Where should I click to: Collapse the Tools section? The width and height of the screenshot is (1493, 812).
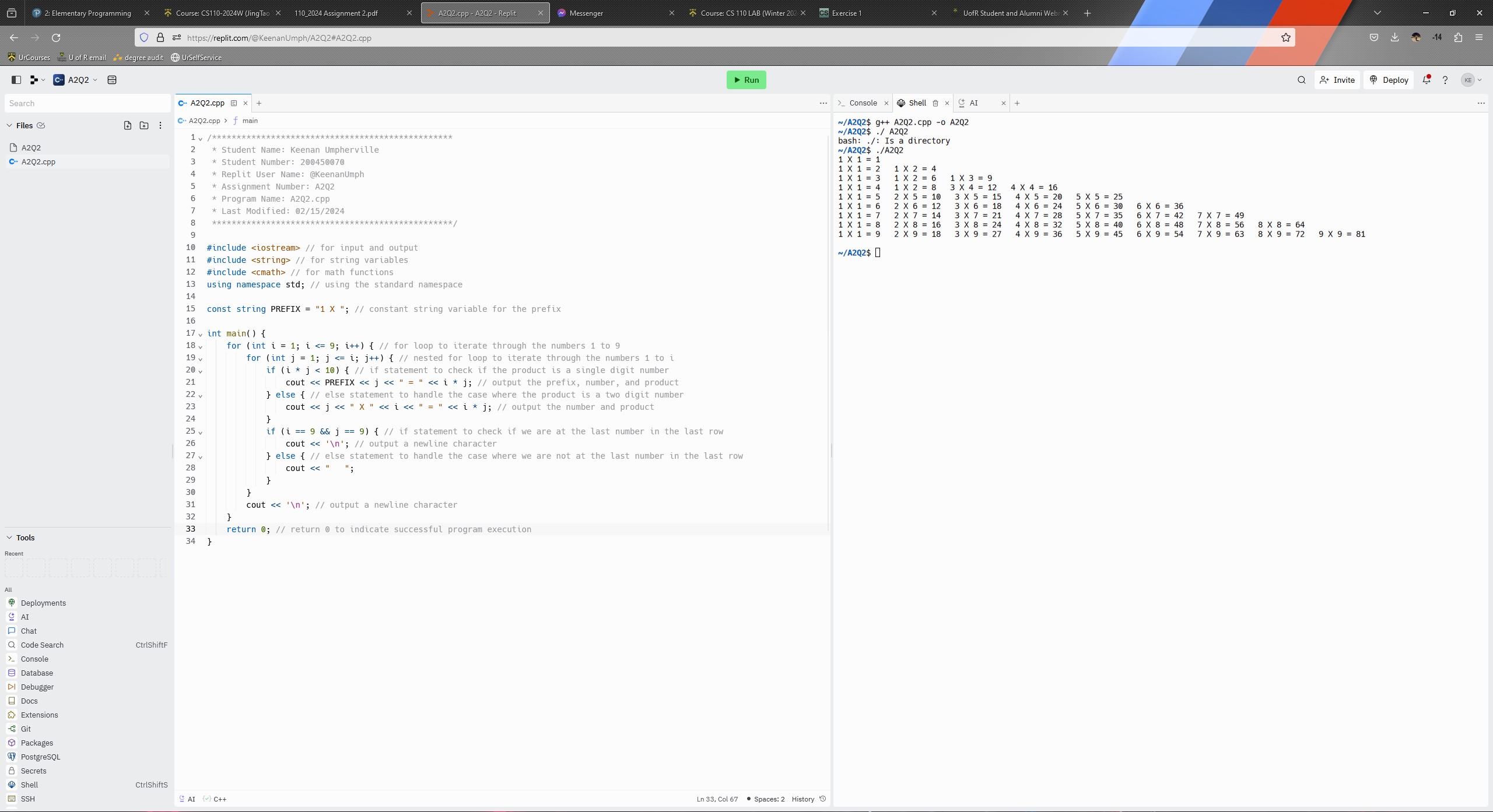pos(9,537)
